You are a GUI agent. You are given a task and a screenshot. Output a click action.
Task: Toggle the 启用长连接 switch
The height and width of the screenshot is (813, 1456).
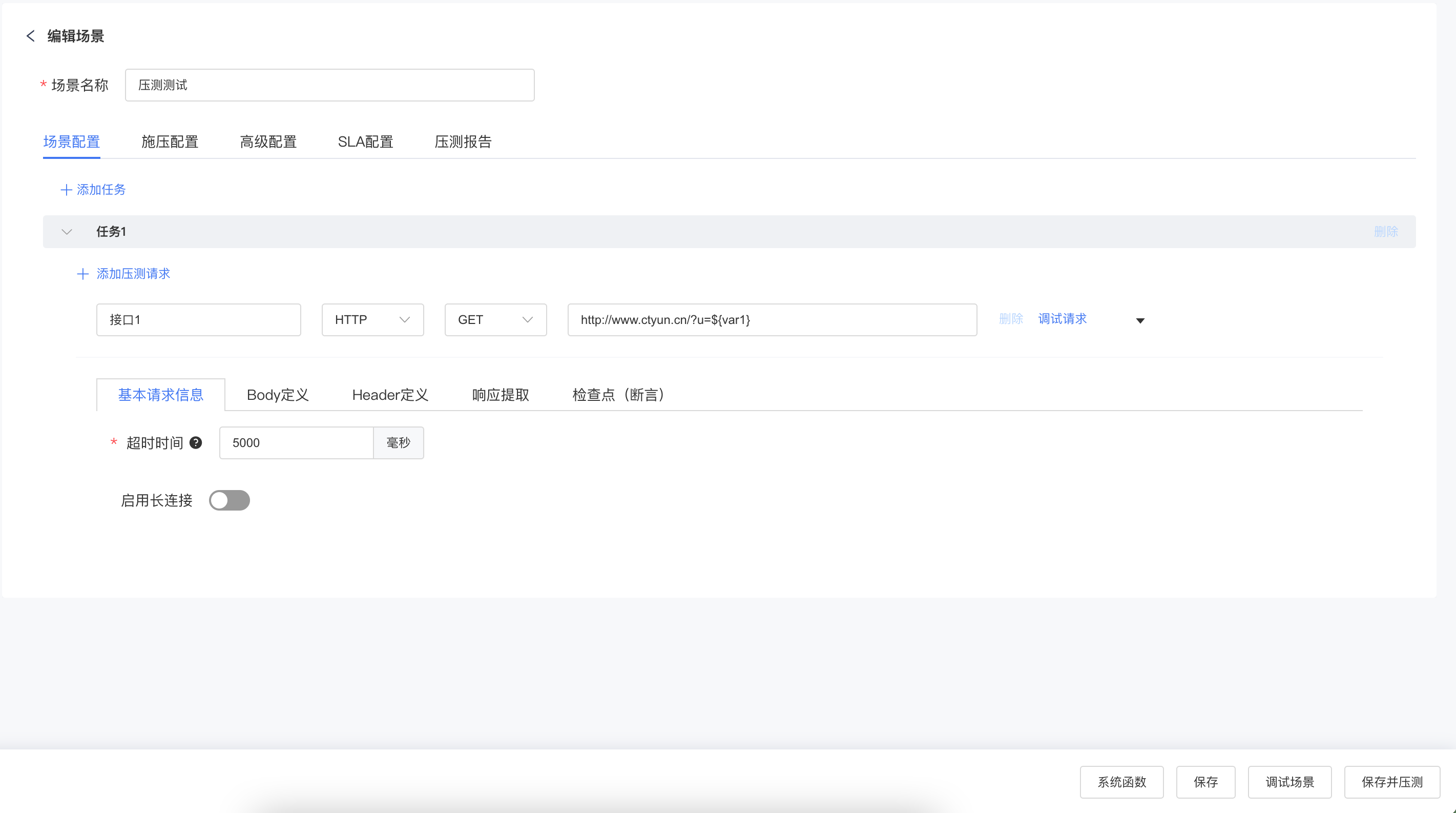coord(229,500)
